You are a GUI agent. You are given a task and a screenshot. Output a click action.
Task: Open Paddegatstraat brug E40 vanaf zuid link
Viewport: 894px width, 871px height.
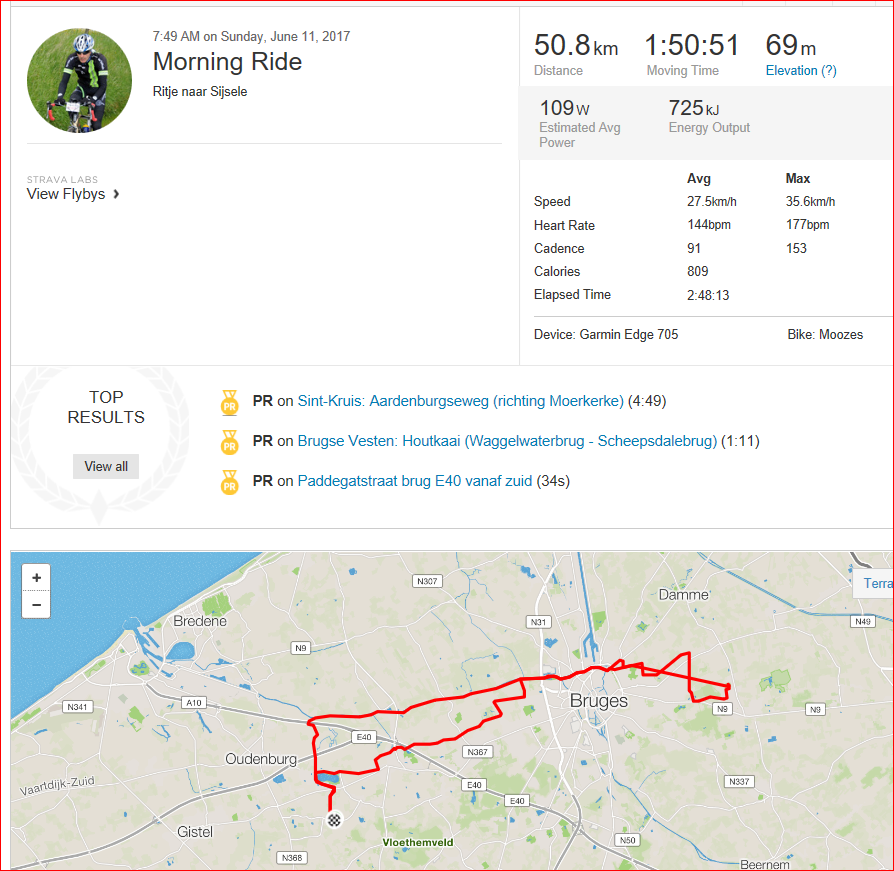pyautogui.click(x=415, y=481)
